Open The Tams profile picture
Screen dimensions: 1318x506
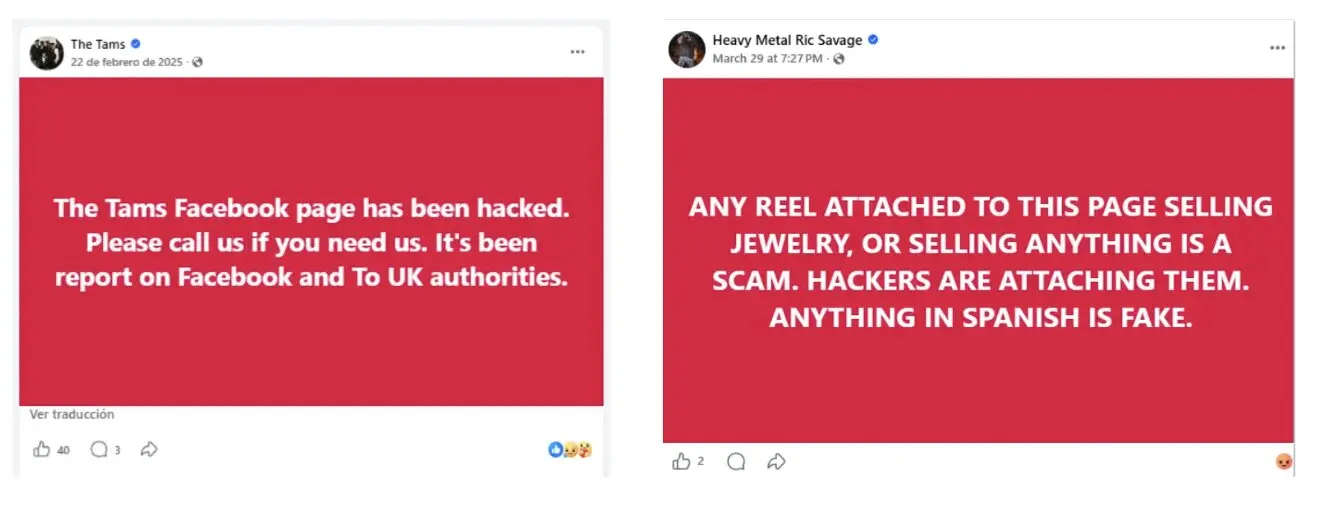pos(46,52)
